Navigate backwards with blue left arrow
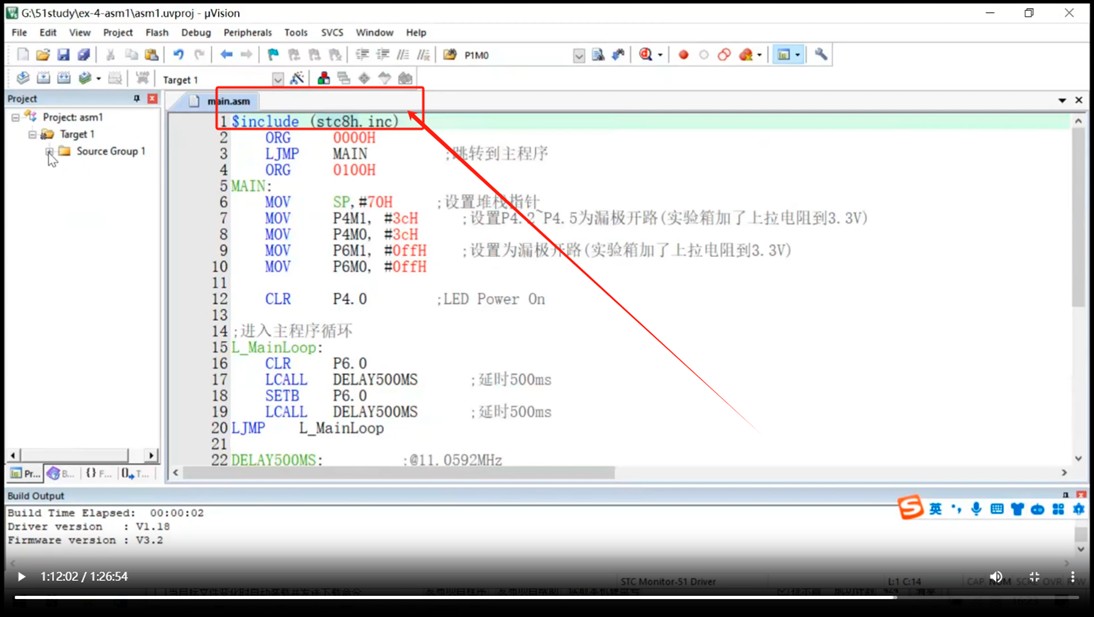Viewport: 1094px width, 617px height. (226, 54)
